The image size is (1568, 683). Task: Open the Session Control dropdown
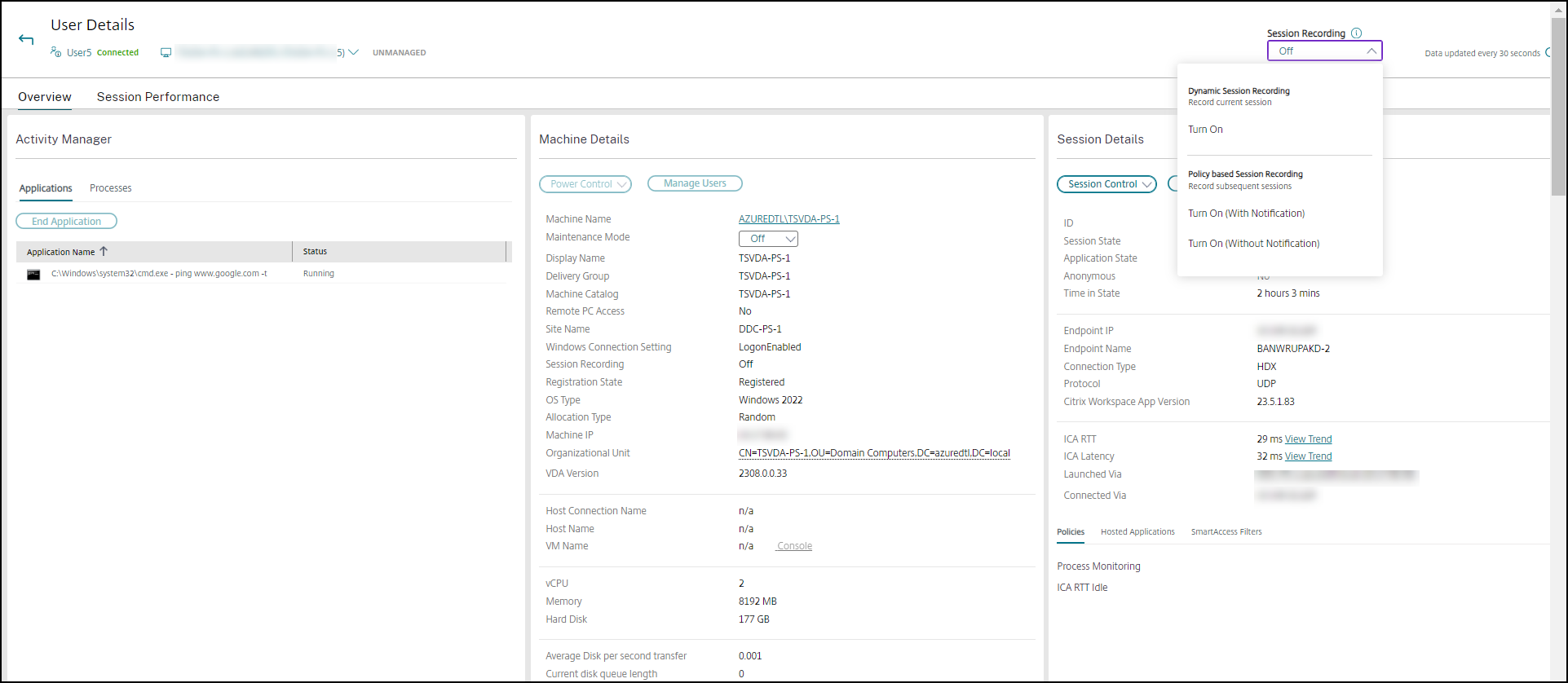pos(1106,184)
